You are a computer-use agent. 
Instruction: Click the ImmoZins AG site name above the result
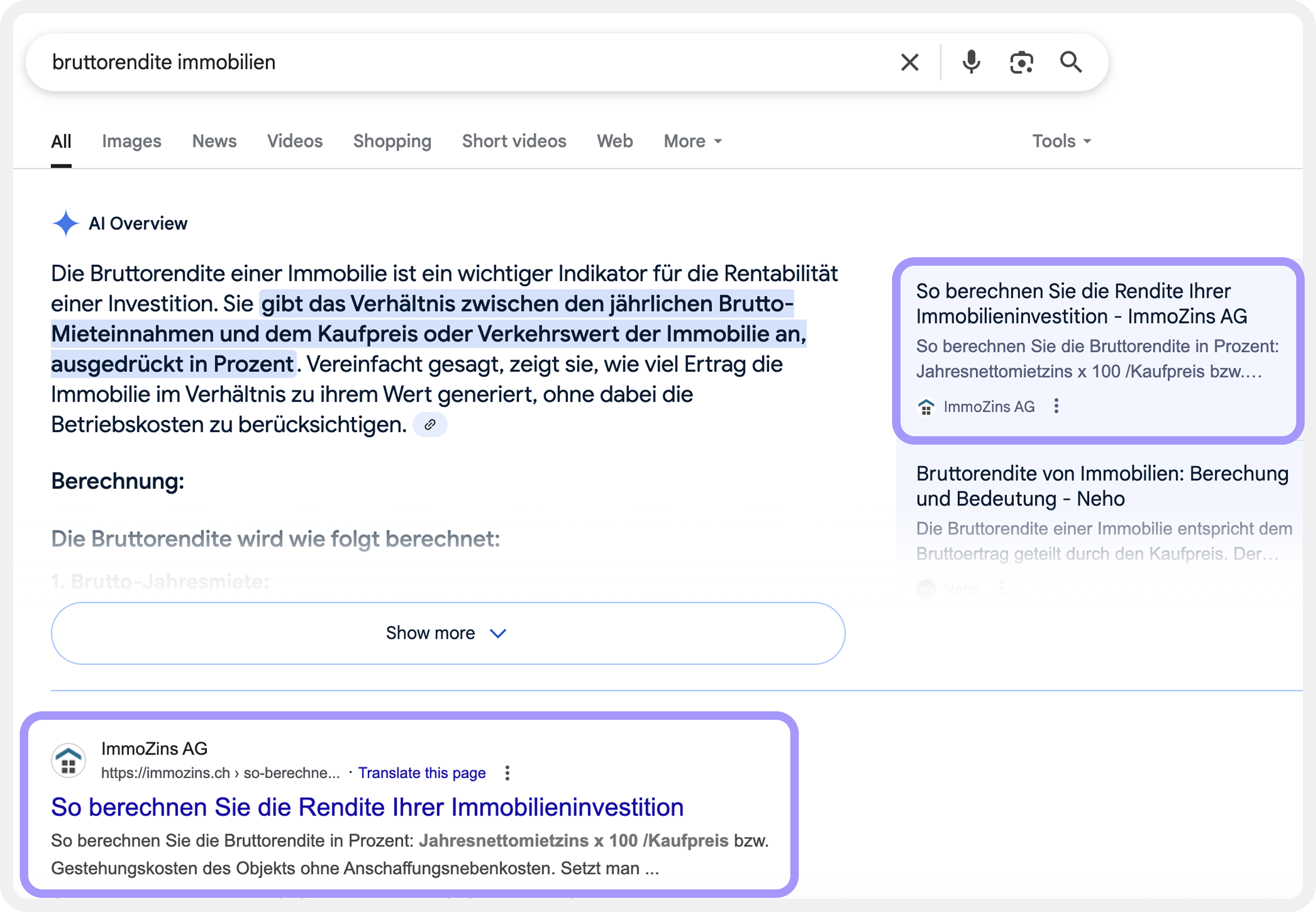click(154, 748)
